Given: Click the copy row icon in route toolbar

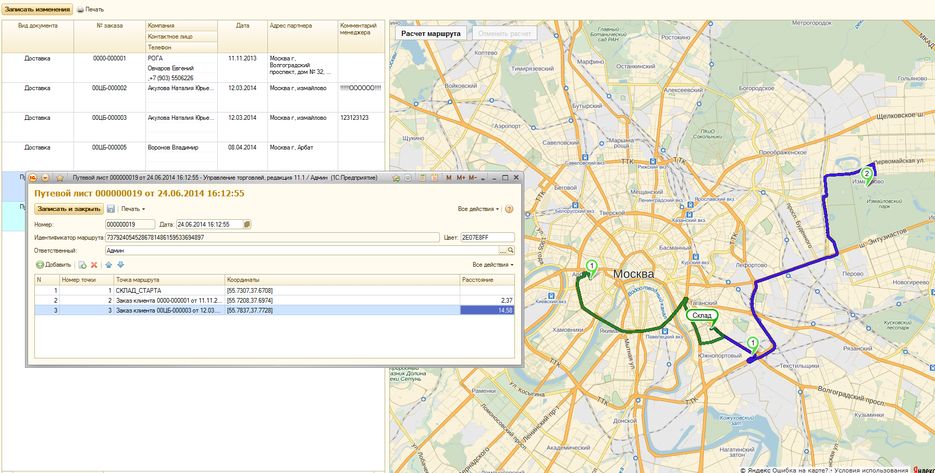Looking at the screenshot, I should point(83,265).
